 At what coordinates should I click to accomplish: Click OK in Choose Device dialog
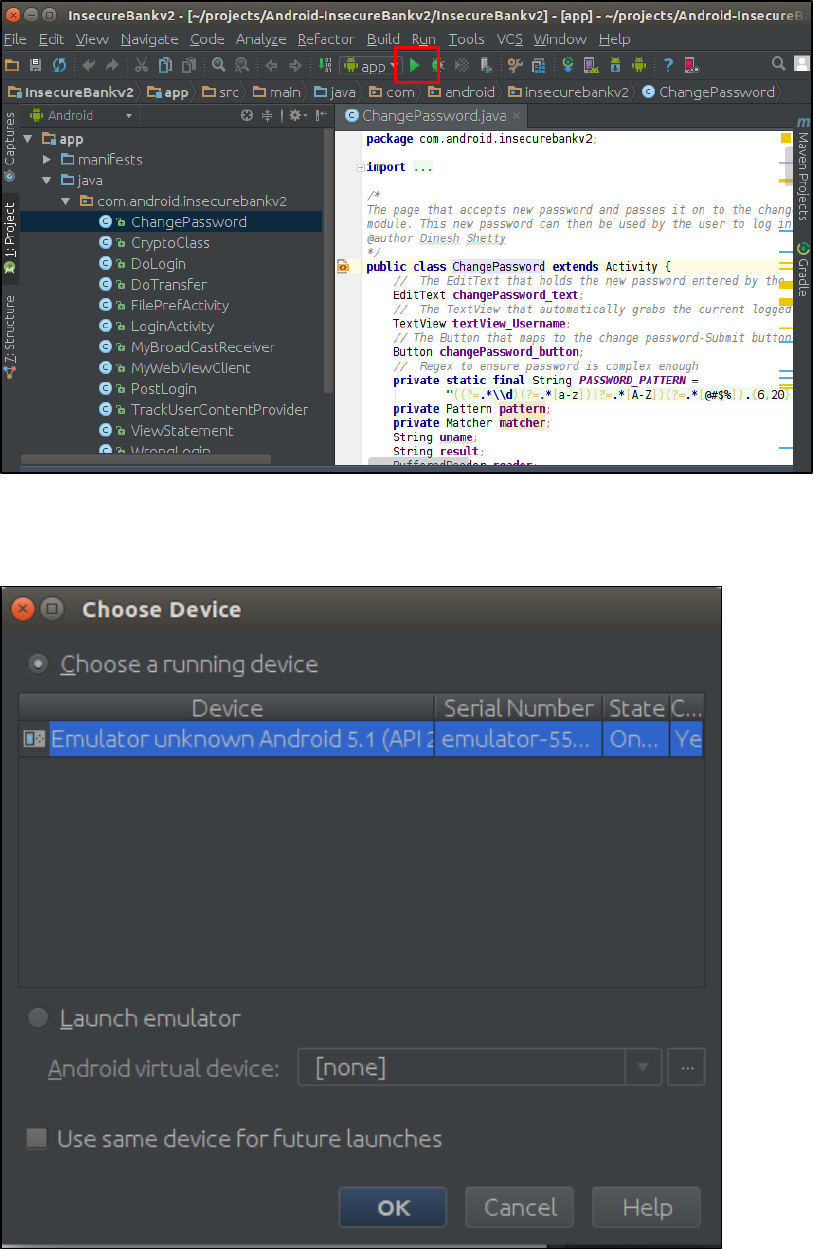[394, 1207]
